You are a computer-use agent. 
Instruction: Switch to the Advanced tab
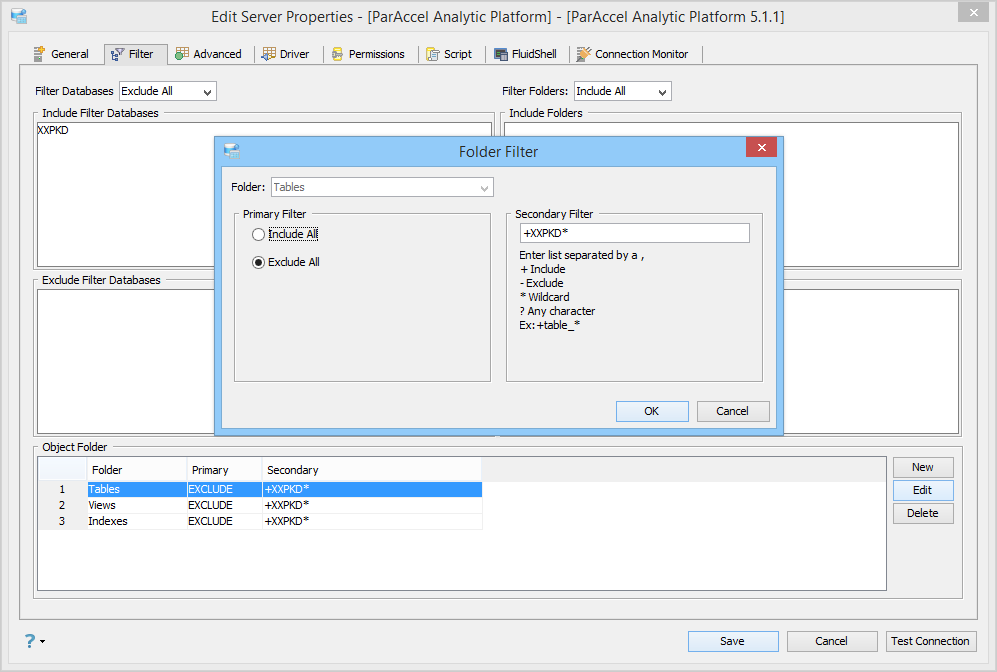[x=209, y=54]
